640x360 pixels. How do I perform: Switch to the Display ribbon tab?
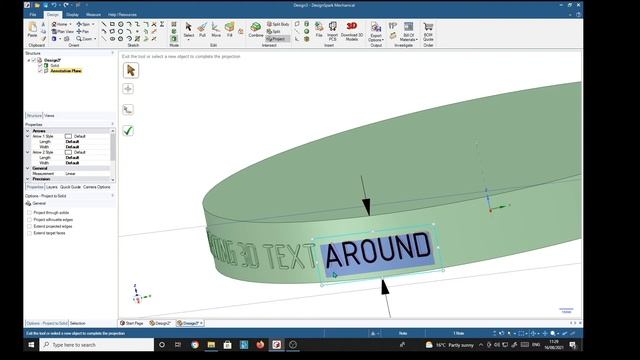[72, 15]
